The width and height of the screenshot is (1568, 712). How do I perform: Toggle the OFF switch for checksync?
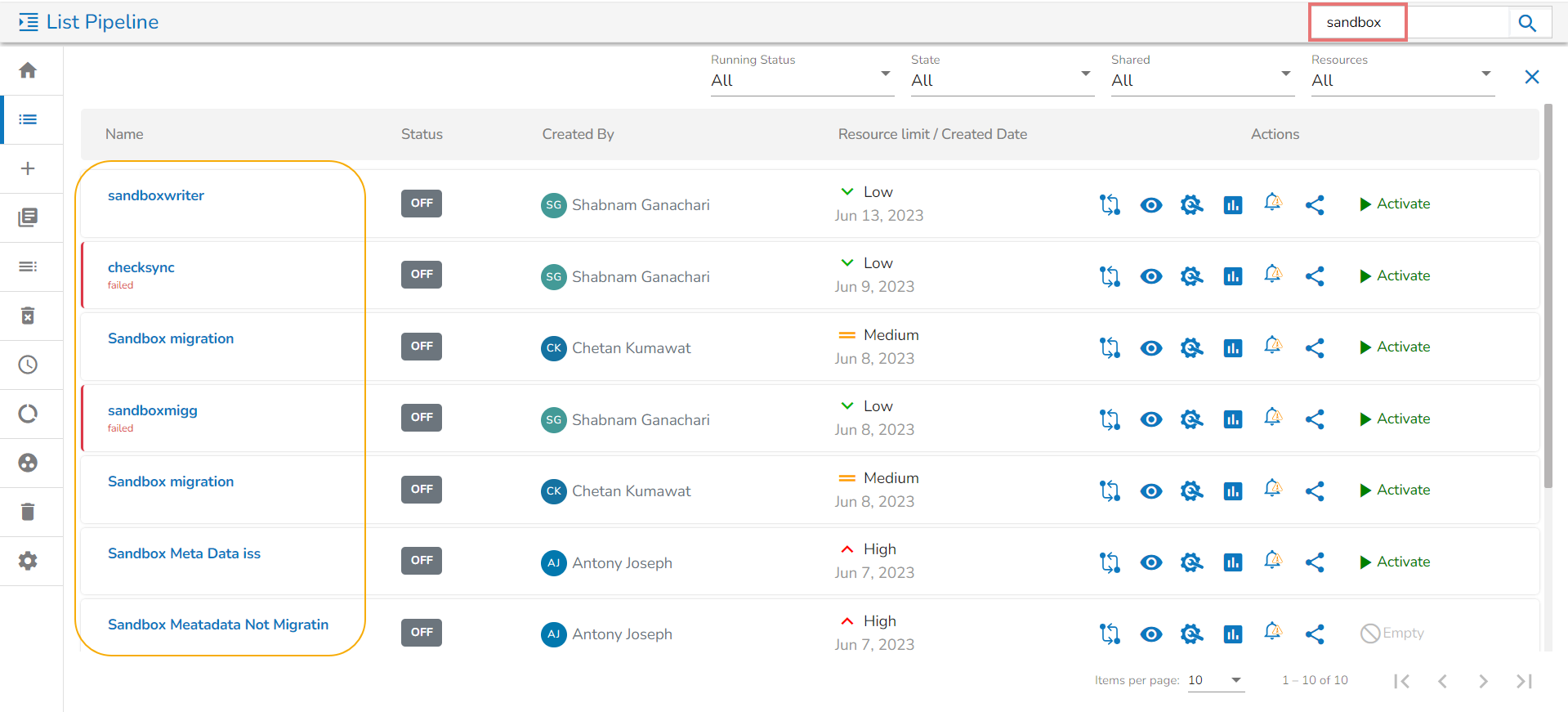422,275
